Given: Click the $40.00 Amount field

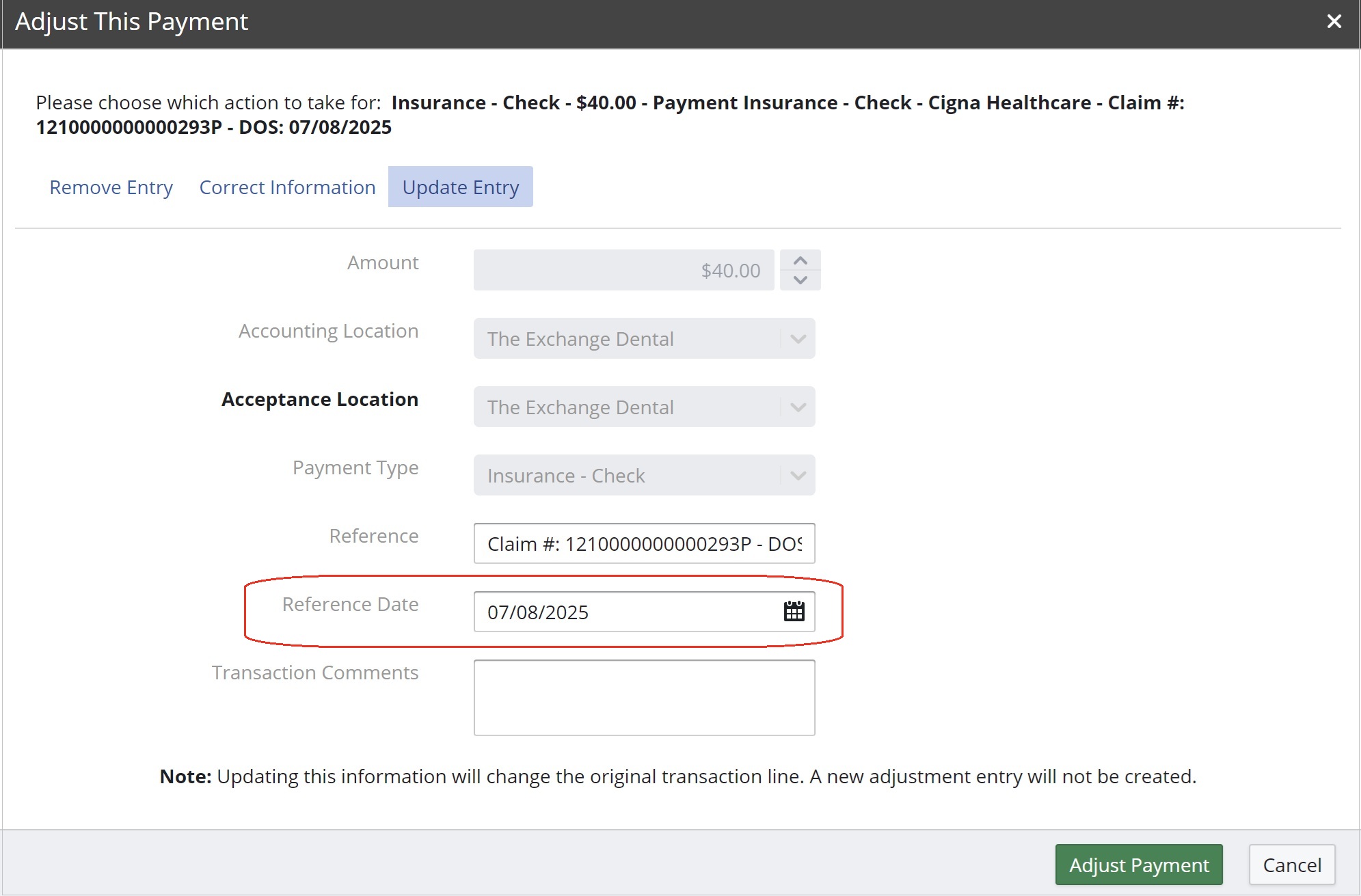Looking at the screenshot, I should pyautogui.click(x=623, y=270).
